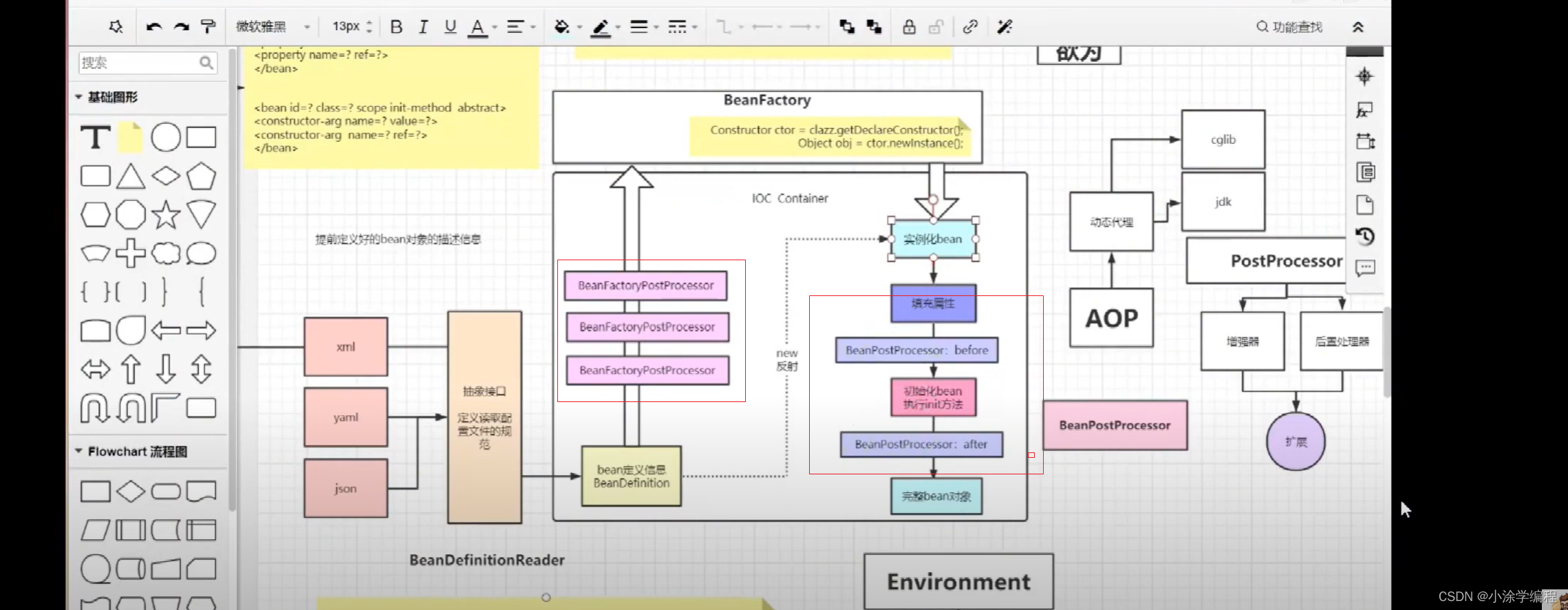This screenshot has width=1568, height=610.
Task: Select the xml box in diagram
Action: [x=346, y=347]
